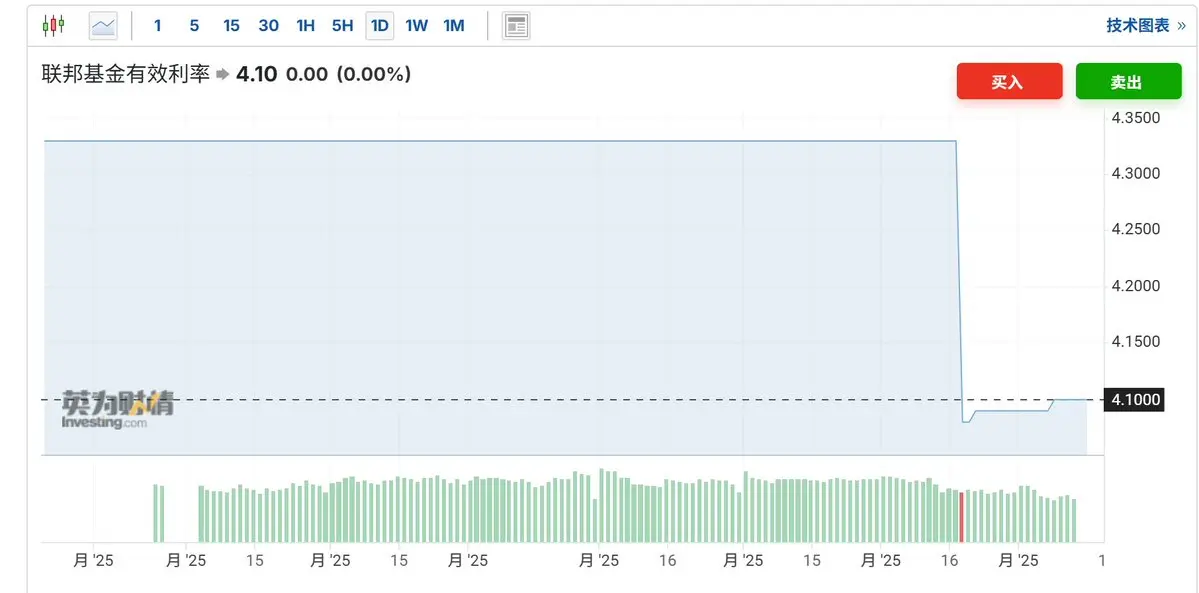Choose the 1D timeframe
This screenshot has height=593, width=1199.
click(x=379, y=26)
